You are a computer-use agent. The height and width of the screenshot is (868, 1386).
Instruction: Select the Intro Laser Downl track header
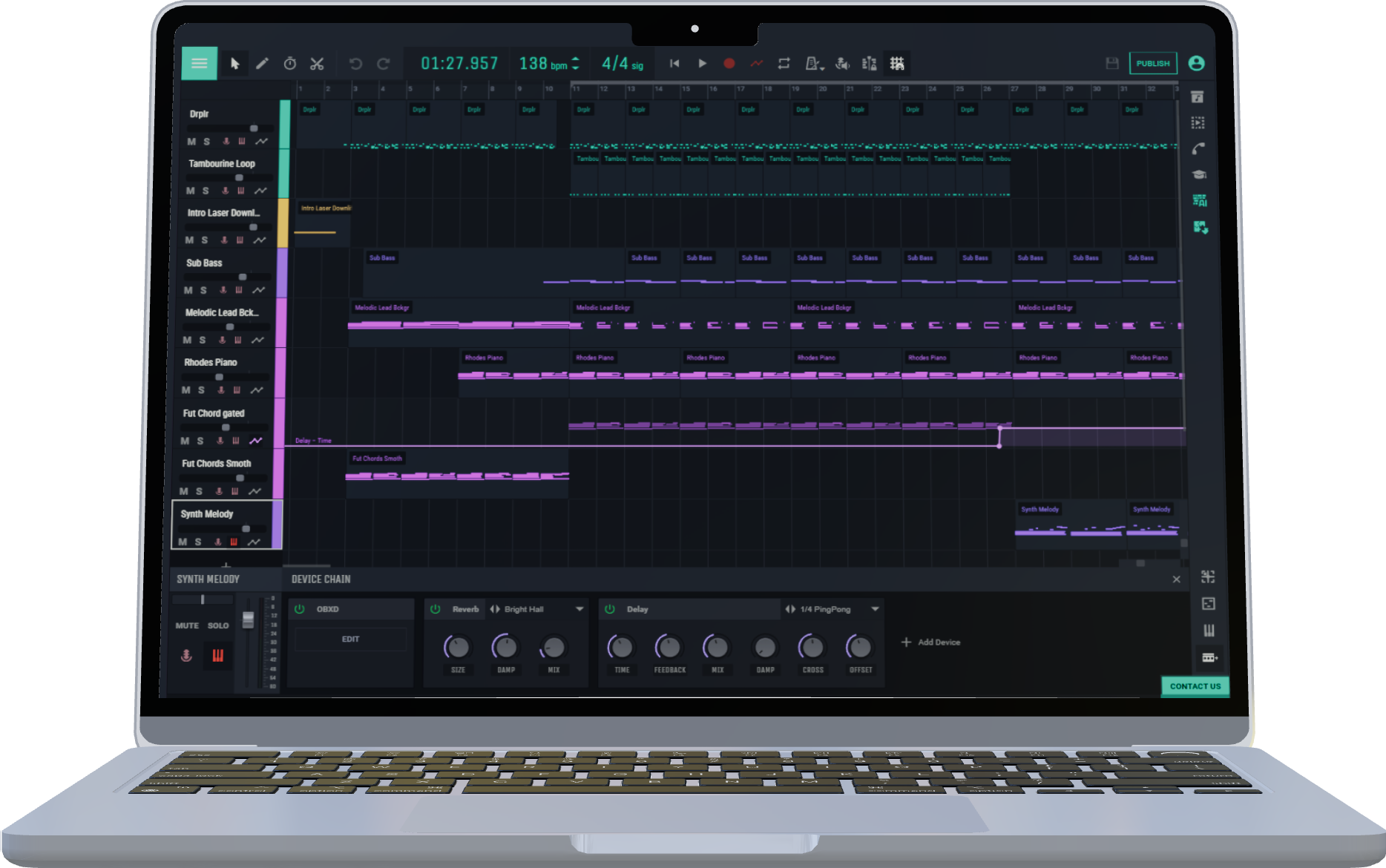[x=233, y=224]
